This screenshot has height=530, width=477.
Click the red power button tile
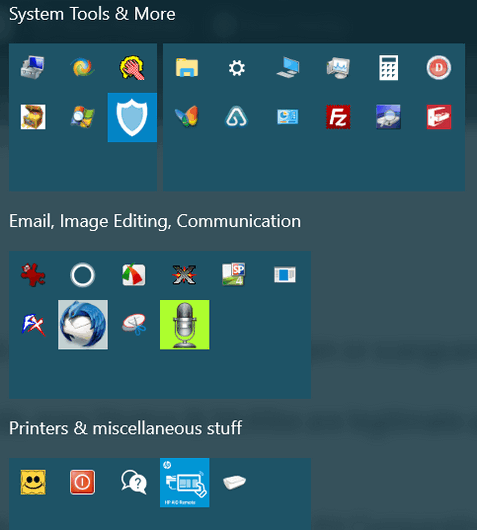[x=82, y=482]
